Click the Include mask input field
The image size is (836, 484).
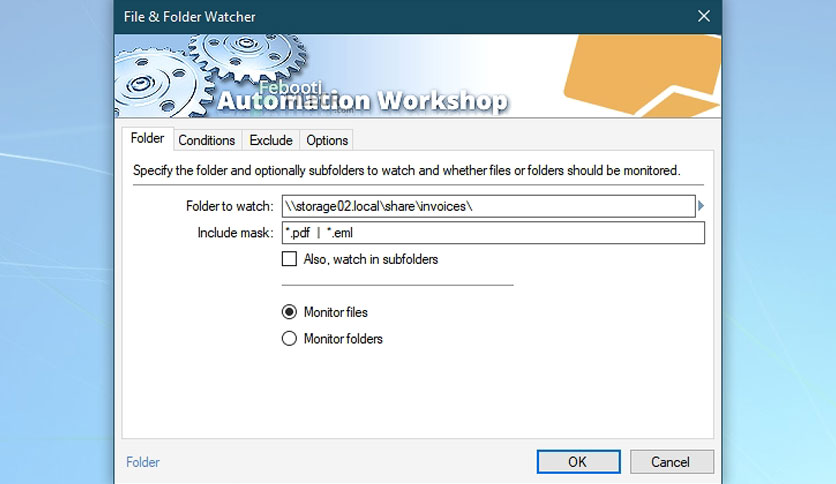point(493,233)
